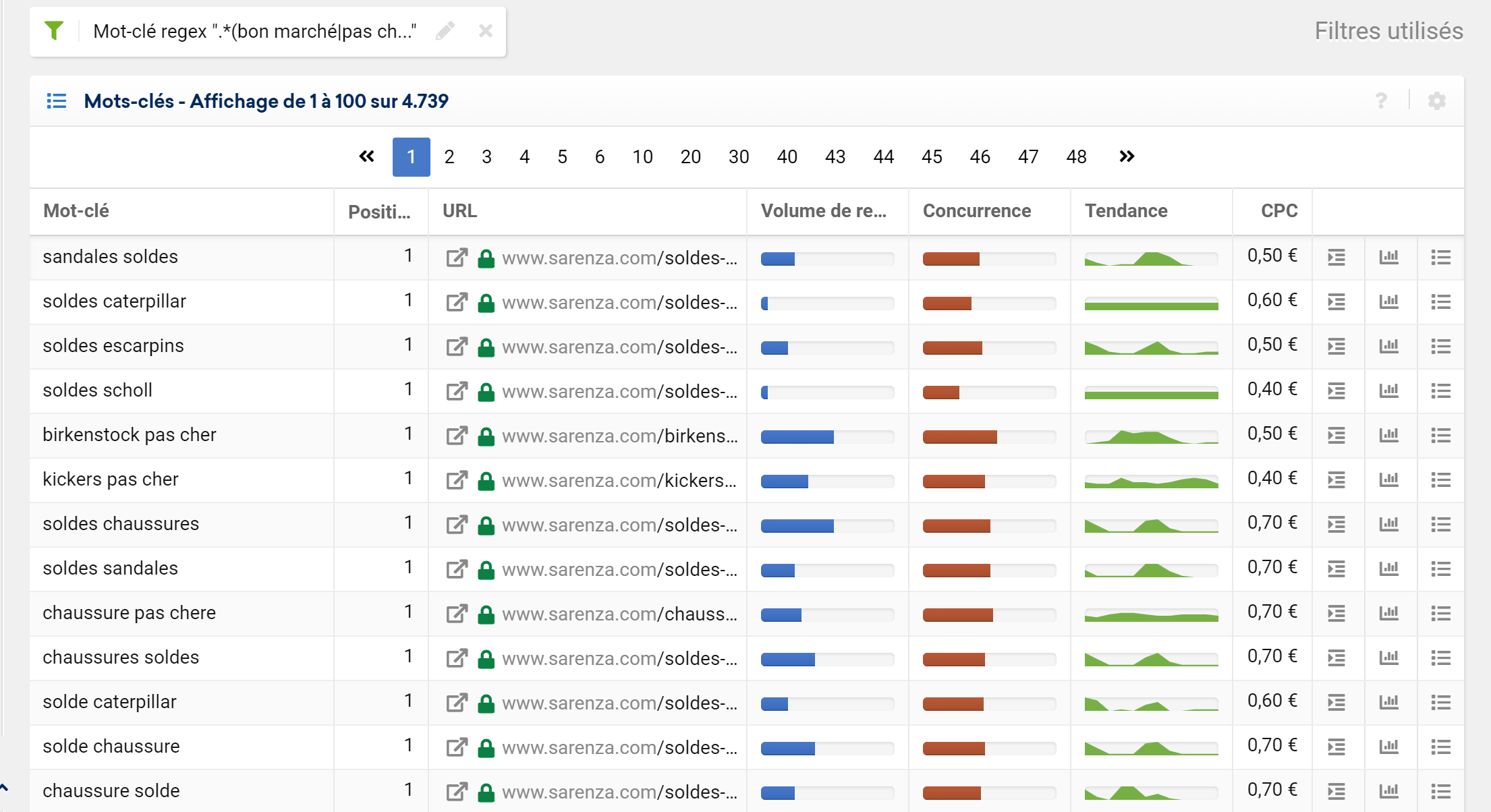
Task: Open list icon for birkenstock pas cher row
Action: pos(1441,436)
